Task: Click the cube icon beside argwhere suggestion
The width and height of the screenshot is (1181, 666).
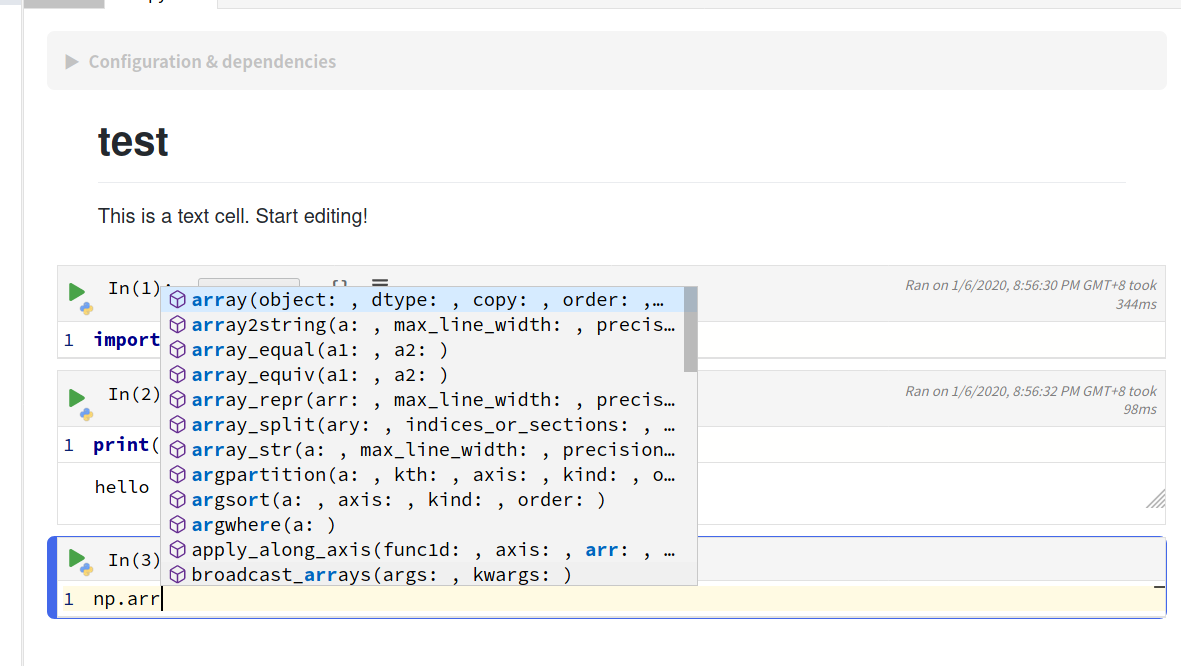Action: pos(177,525)
